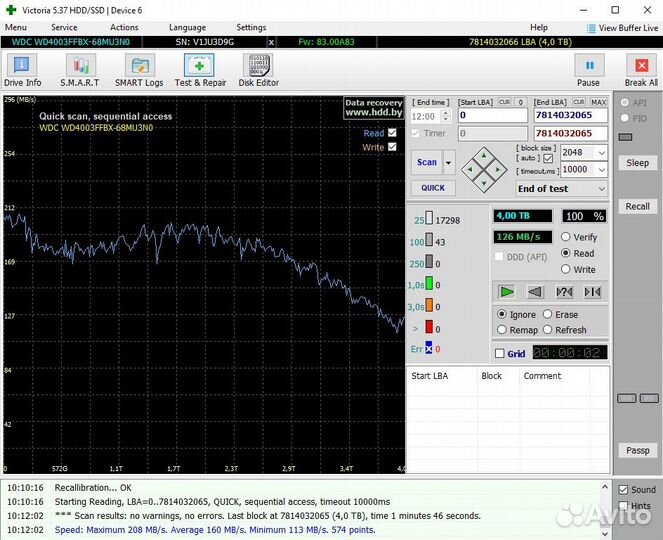Open the Drive Info panel

click(22, 71)
